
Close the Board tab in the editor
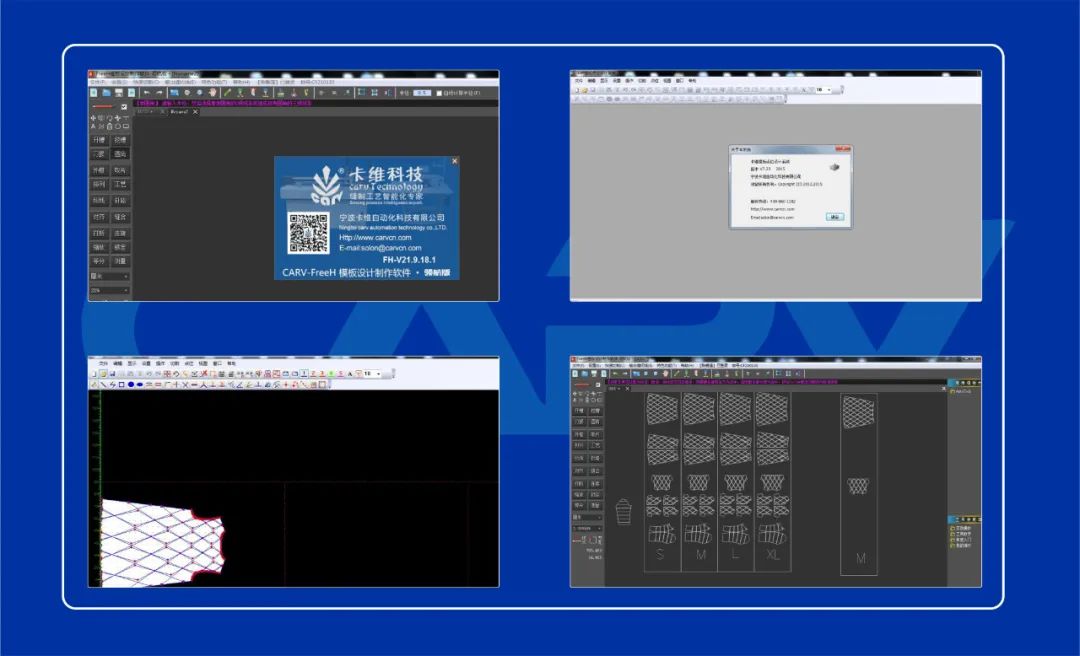click(195, 112)
